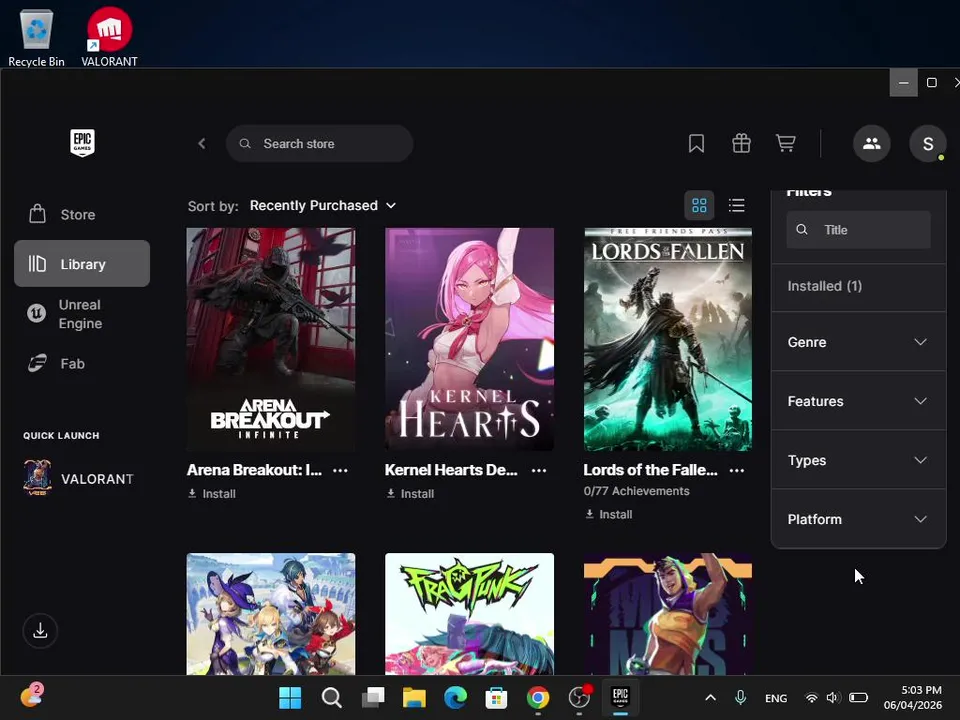Image resolution: width=960 pixels, height=720 pixels.
Task: Open the Windows Start menu
Action: [290, 697]
